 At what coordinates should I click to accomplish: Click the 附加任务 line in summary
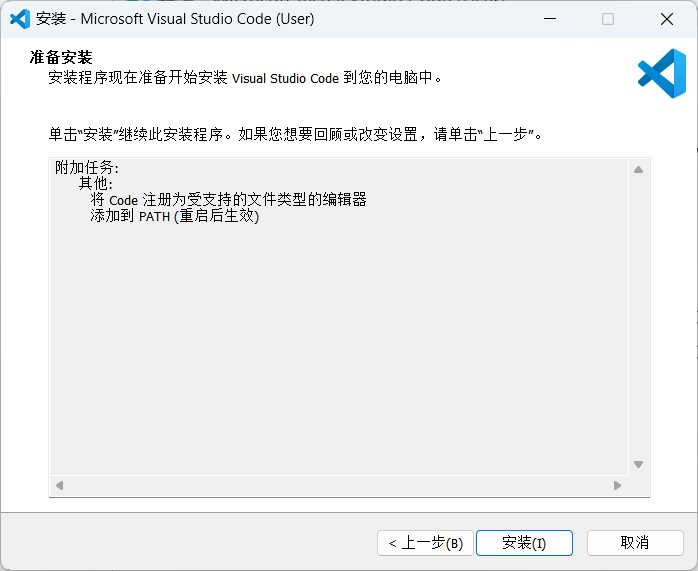coord(87,168)
